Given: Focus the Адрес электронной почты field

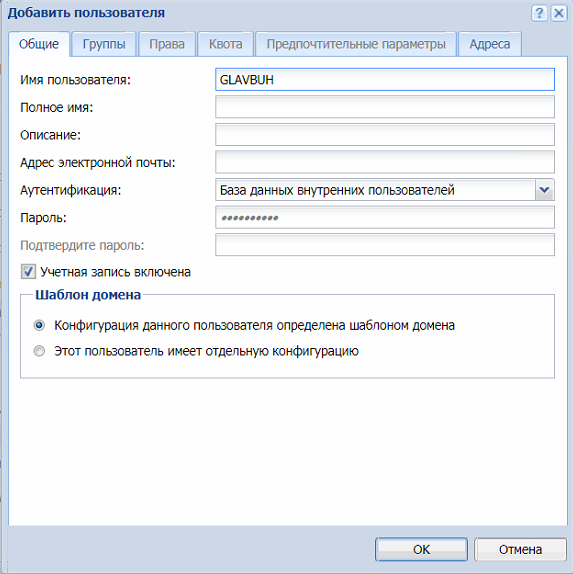Looking at the screenshot, I should click(385, 162).
